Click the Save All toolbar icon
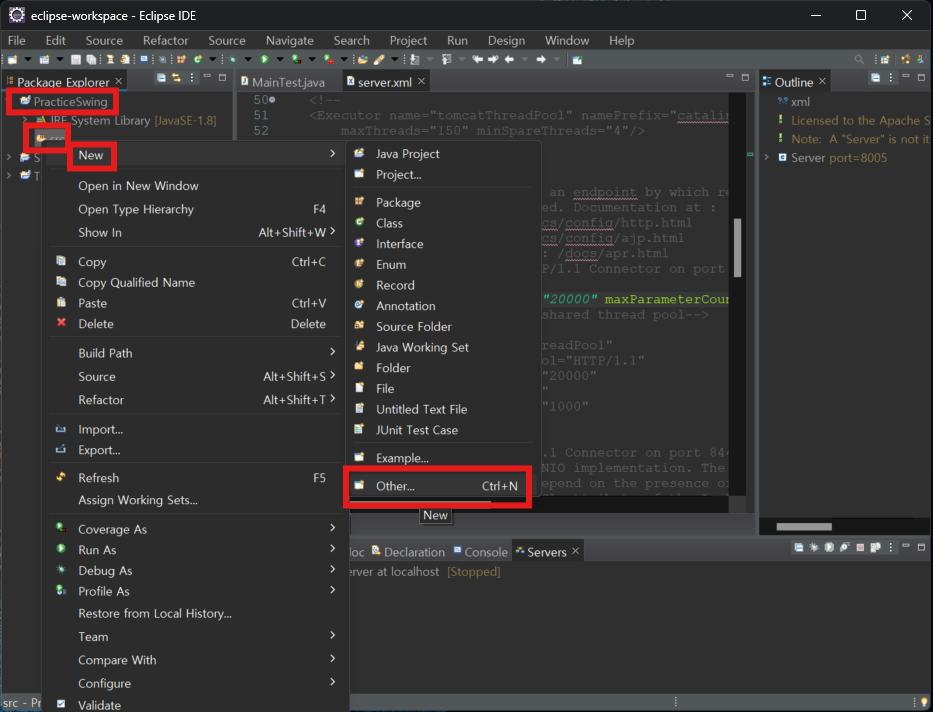The height and width of the screenshot is (712, 933). point(91,59)
